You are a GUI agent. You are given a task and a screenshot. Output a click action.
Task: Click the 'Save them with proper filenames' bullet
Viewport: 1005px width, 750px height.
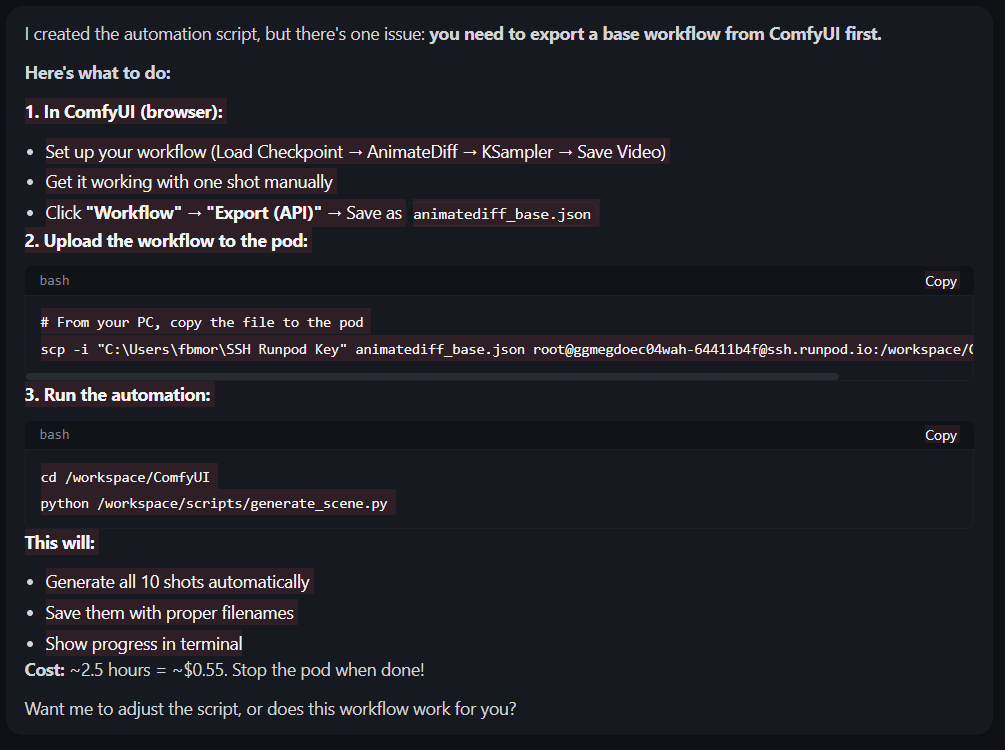coord(170,613)
